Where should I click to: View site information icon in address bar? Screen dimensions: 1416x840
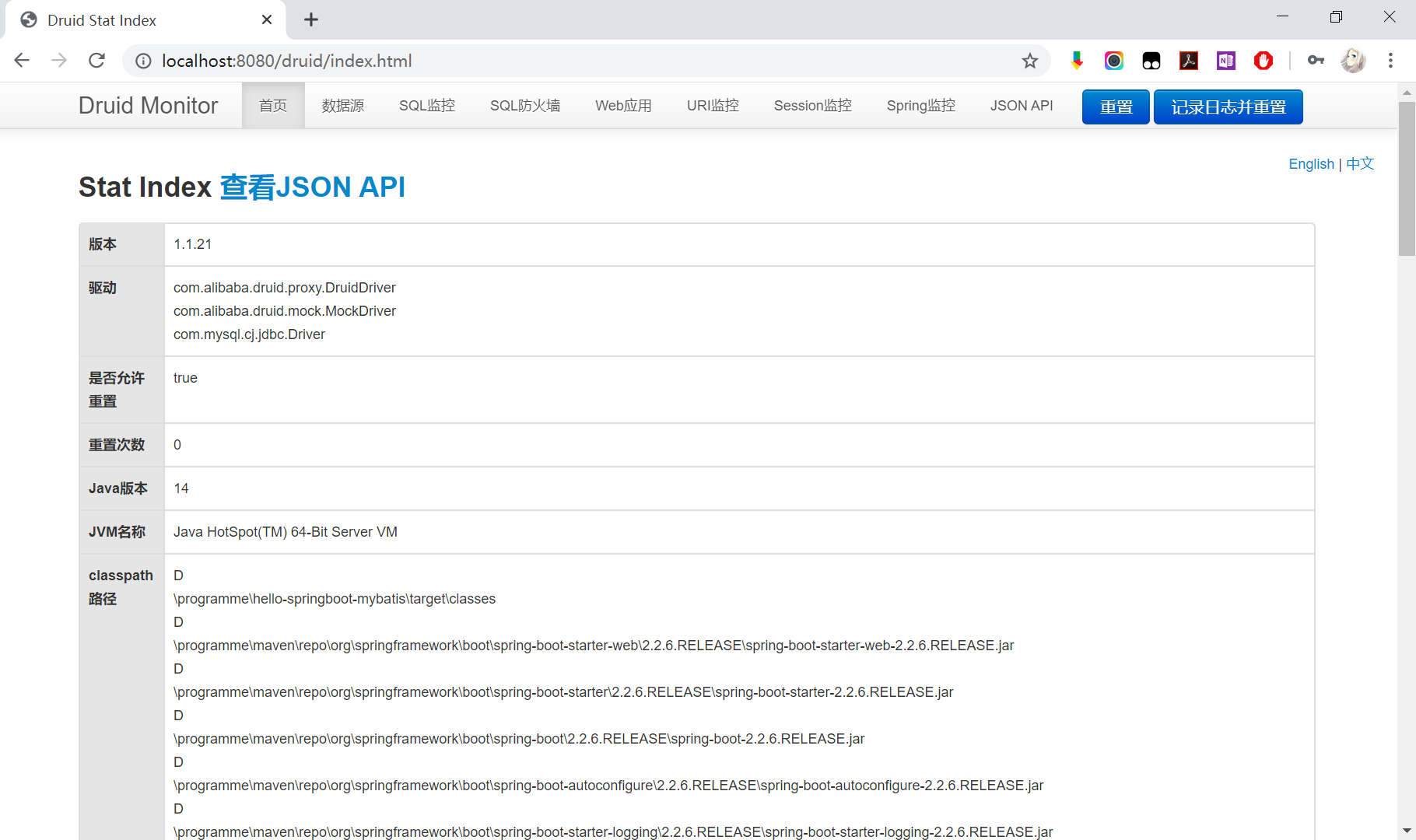(143, 61)
